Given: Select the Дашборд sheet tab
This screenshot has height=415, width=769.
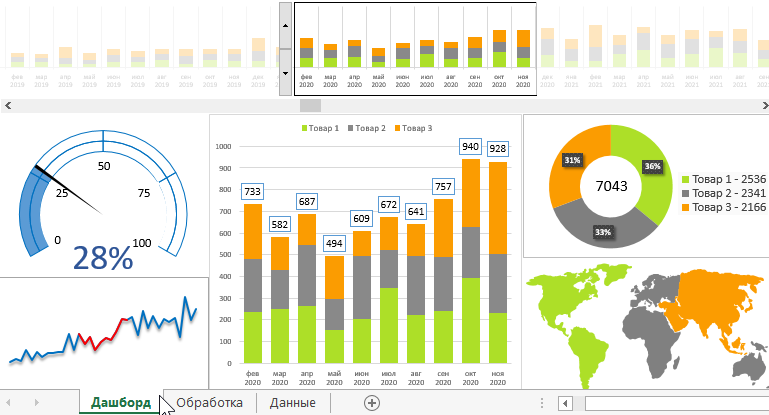Looking at the screenshot, I should (121, 402).
